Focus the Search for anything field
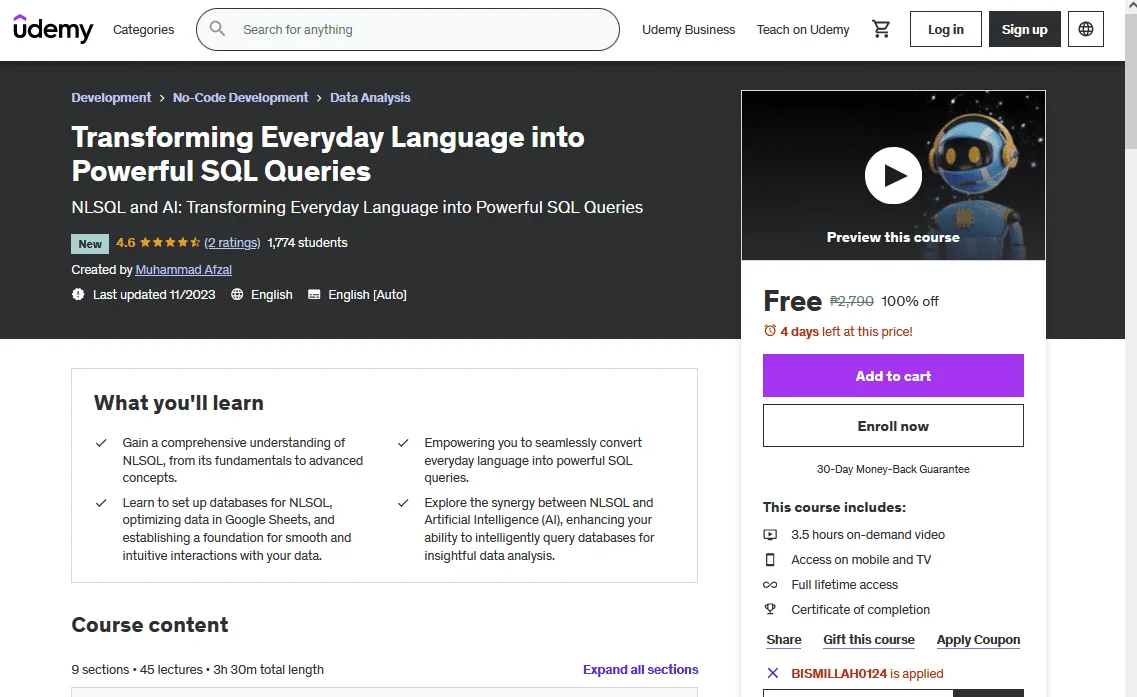Viewport: 1137px width, 697px height. click(408, 30)
